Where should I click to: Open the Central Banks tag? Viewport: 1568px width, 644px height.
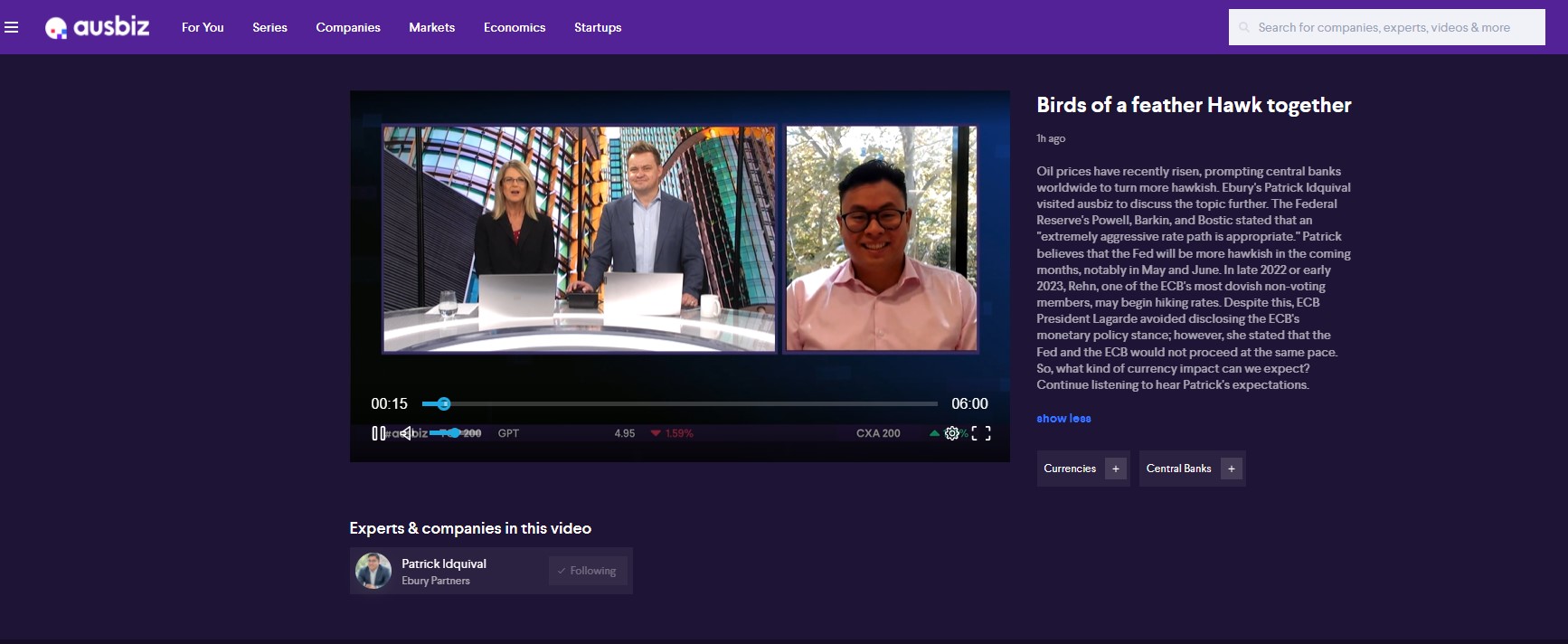point(1178,469)
